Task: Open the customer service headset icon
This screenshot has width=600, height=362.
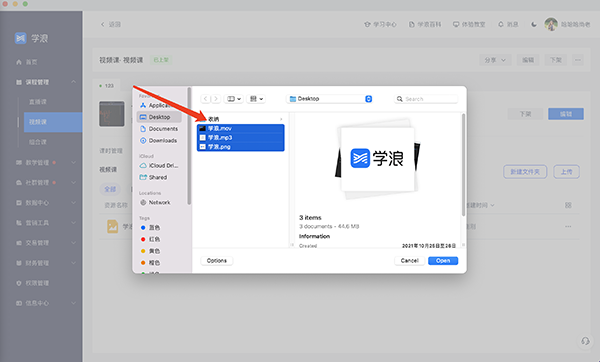Action: 585,341
